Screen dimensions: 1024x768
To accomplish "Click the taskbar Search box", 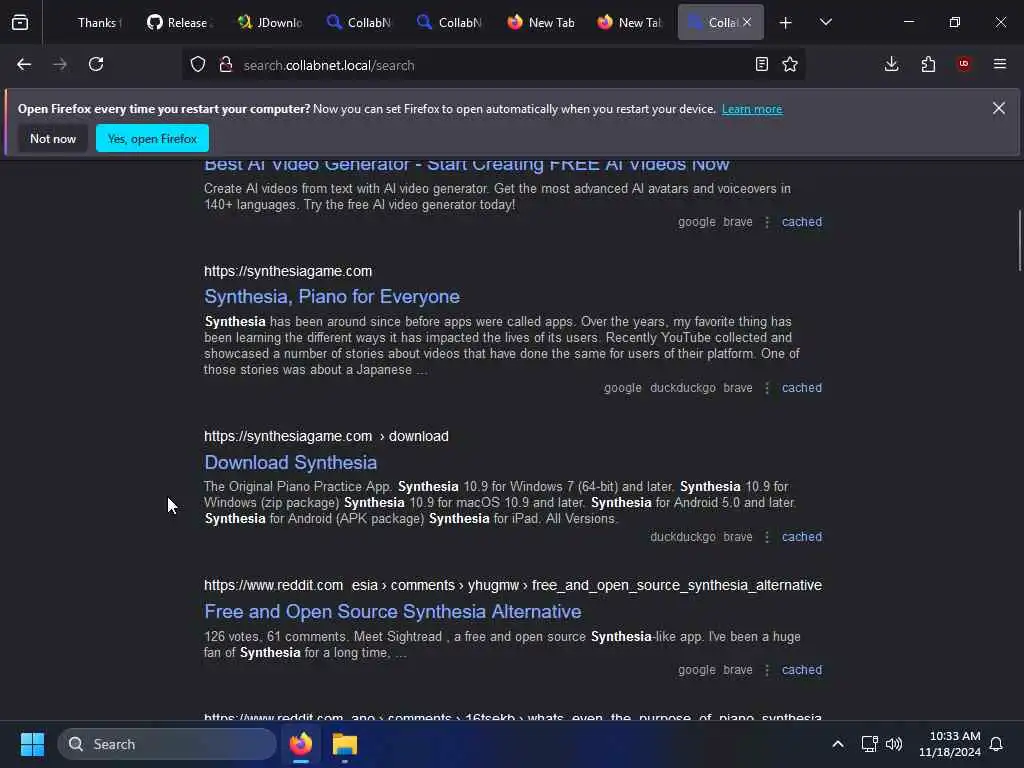I will 167,744.
